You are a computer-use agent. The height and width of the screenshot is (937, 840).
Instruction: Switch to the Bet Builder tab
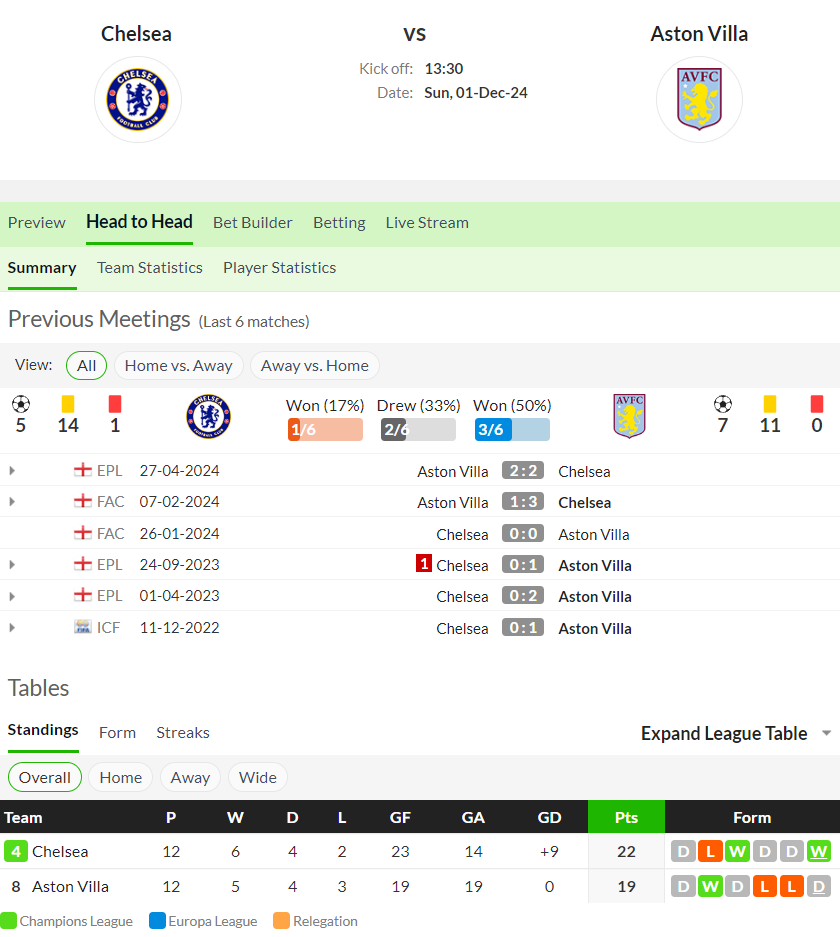[x=253, y=223]
